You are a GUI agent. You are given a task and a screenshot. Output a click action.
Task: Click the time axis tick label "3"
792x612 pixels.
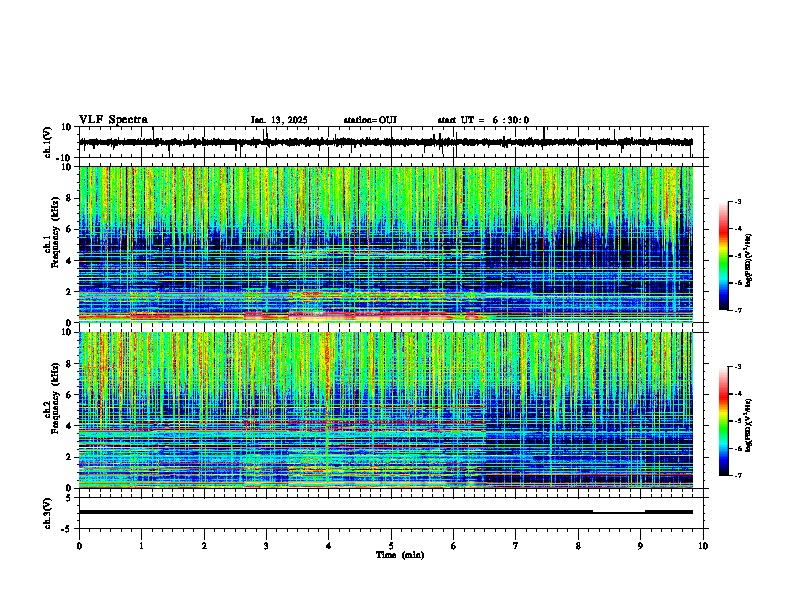coord(266,546)
